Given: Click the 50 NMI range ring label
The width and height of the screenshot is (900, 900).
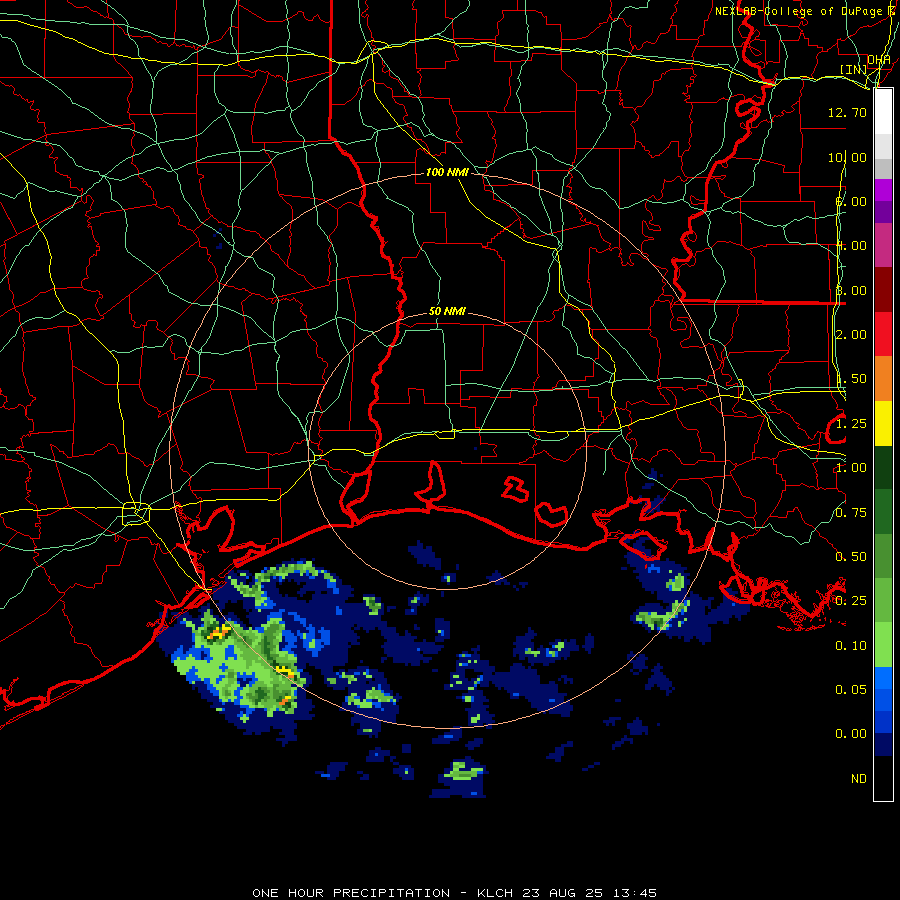Looking at the screenshot, I should tap(447, 311).
